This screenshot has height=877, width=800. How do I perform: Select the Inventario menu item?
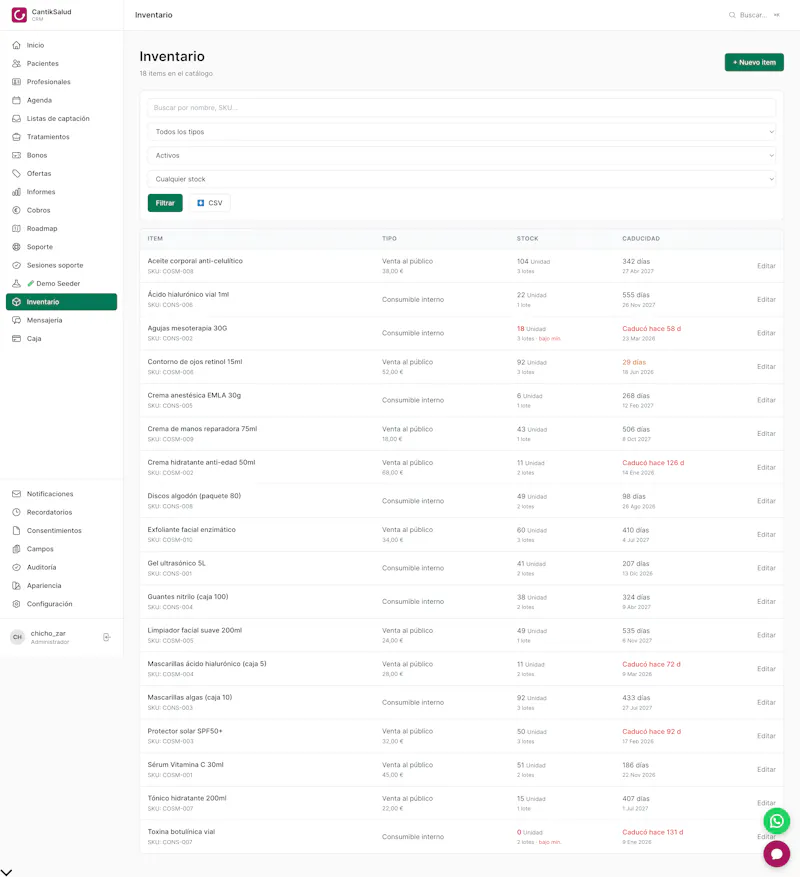(62, 302)
